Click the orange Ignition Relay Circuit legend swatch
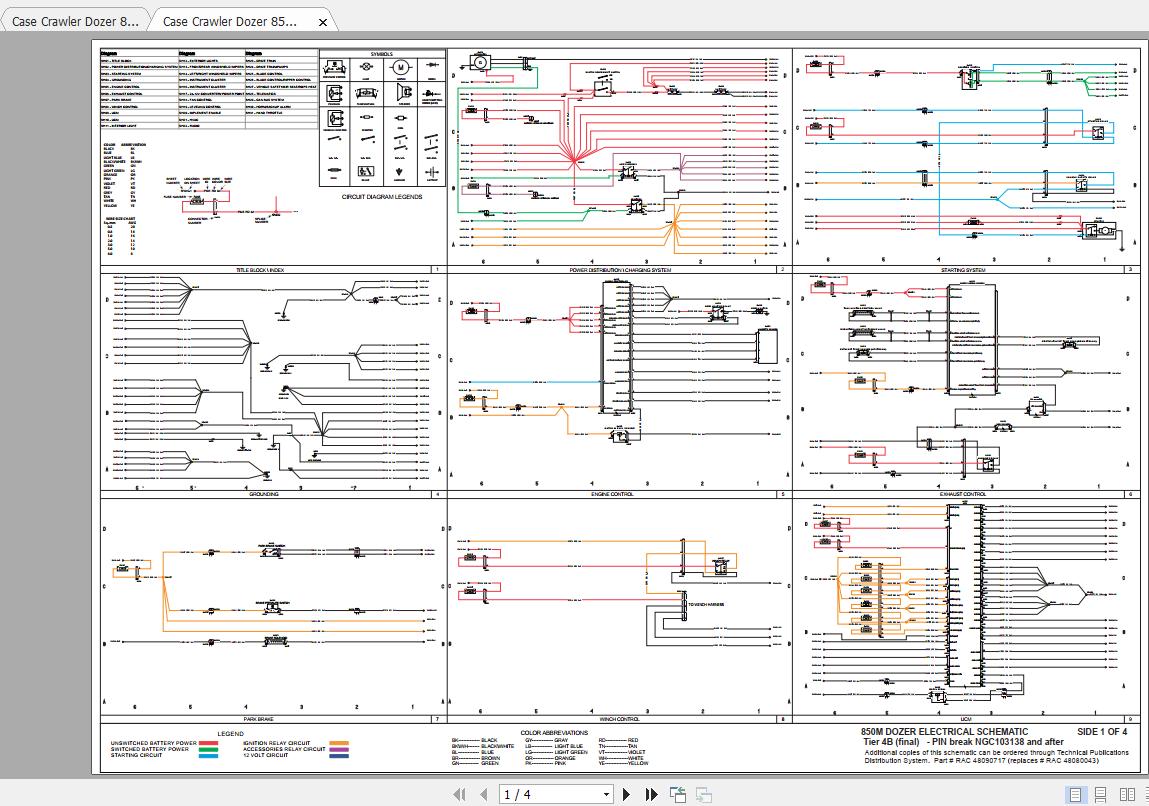The width and height of the screenshot is (1149, 806). click(x=340, y=743)
